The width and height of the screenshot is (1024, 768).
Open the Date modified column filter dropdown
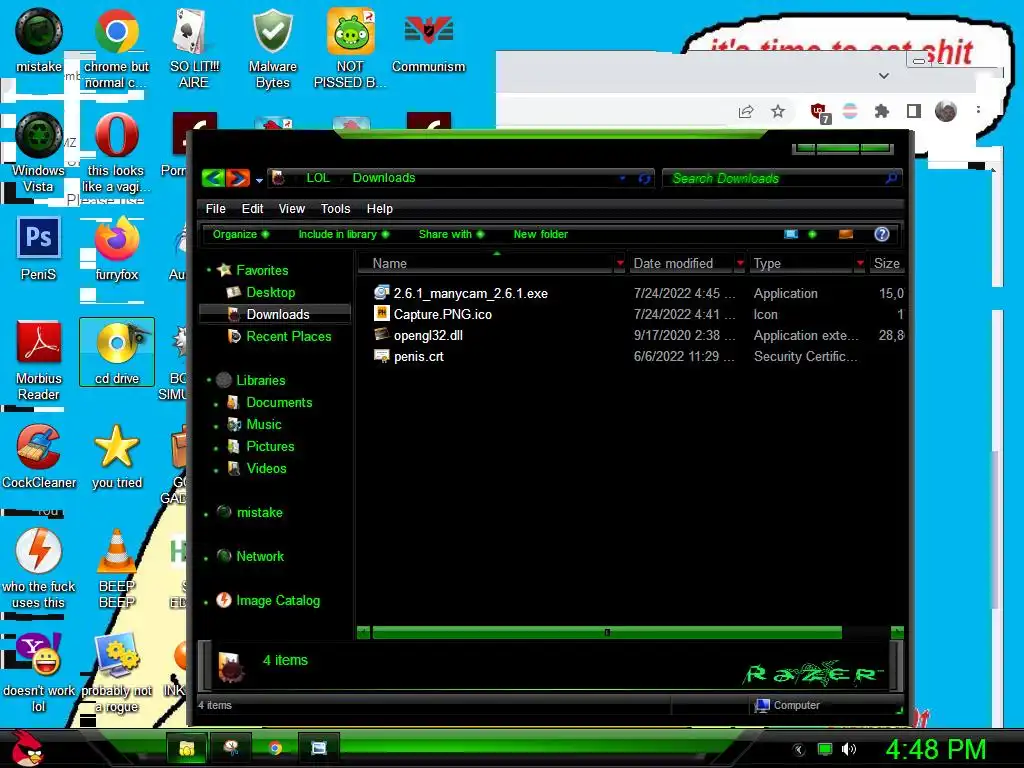[x=740, y=263]
